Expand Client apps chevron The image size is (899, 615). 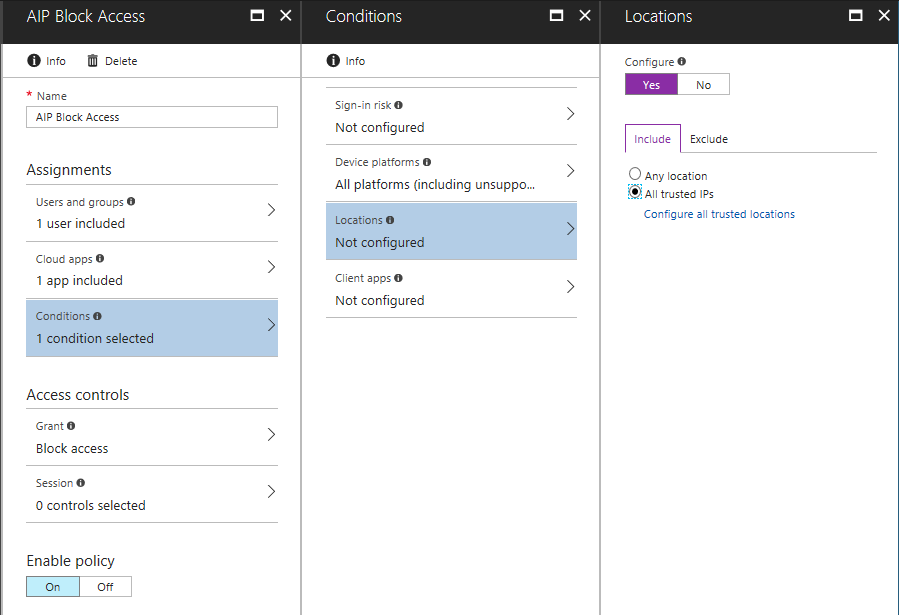tap(570, 287)
